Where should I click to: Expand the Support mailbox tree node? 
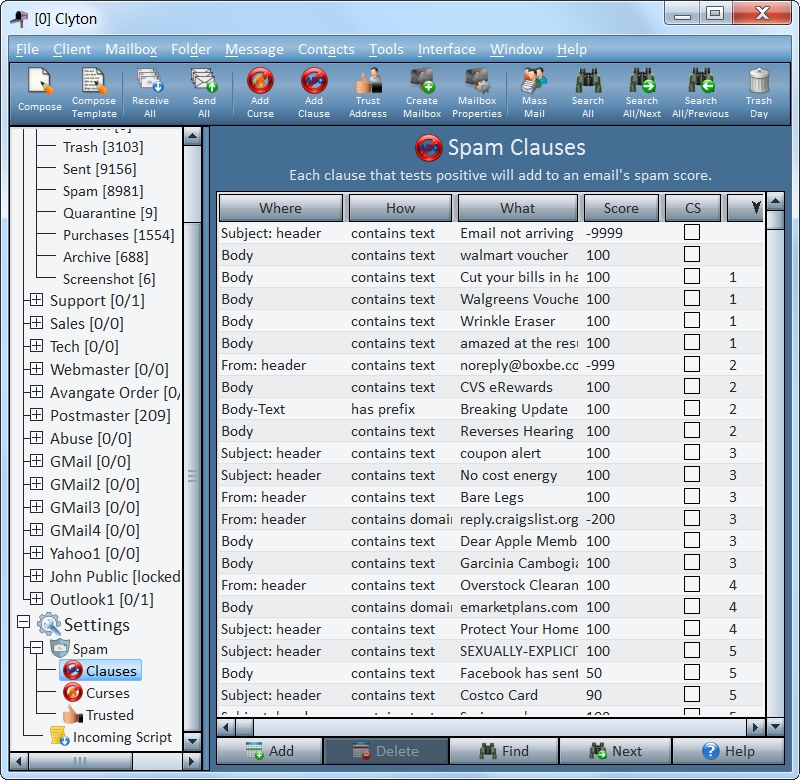point(36,299)
